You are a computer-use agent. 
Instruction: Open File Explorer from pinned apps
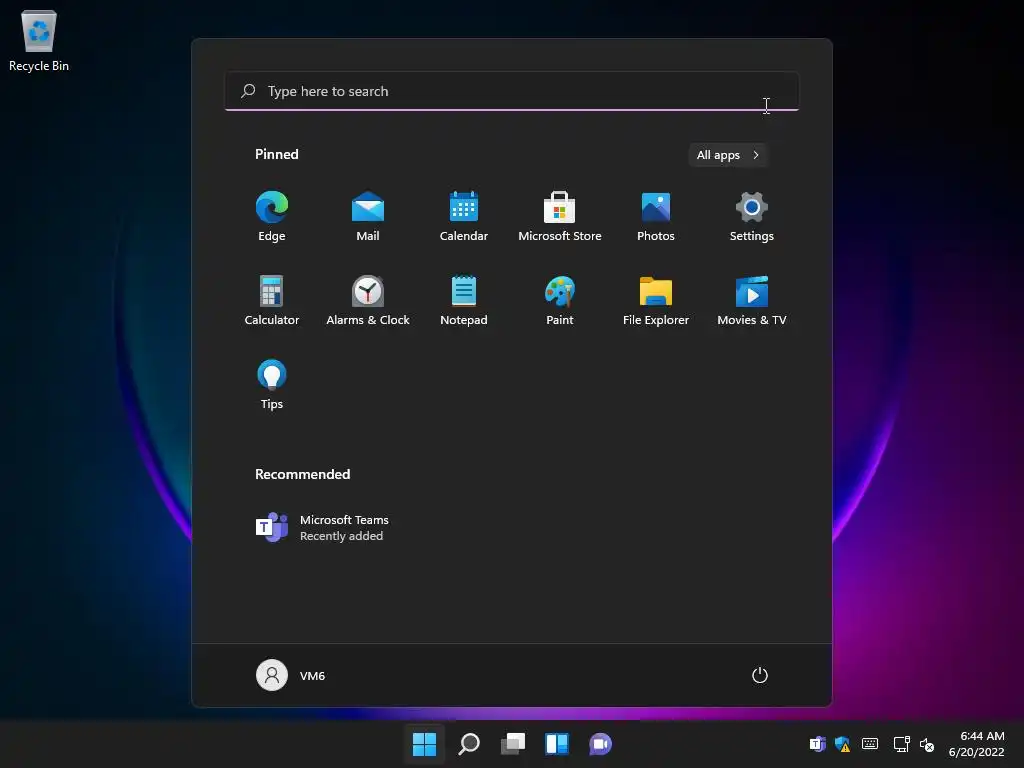click(x=656, y=300)
